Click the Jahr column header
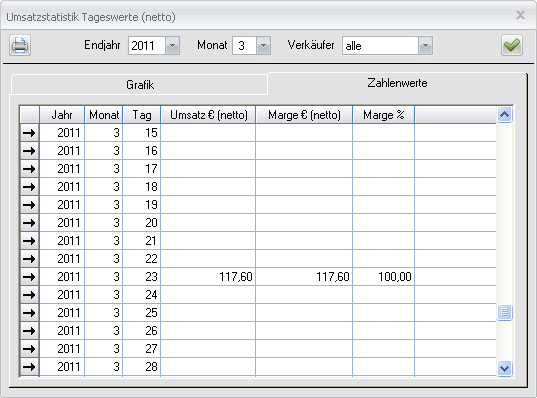Screen dimensions: 537x398 [x=62, y=115]
